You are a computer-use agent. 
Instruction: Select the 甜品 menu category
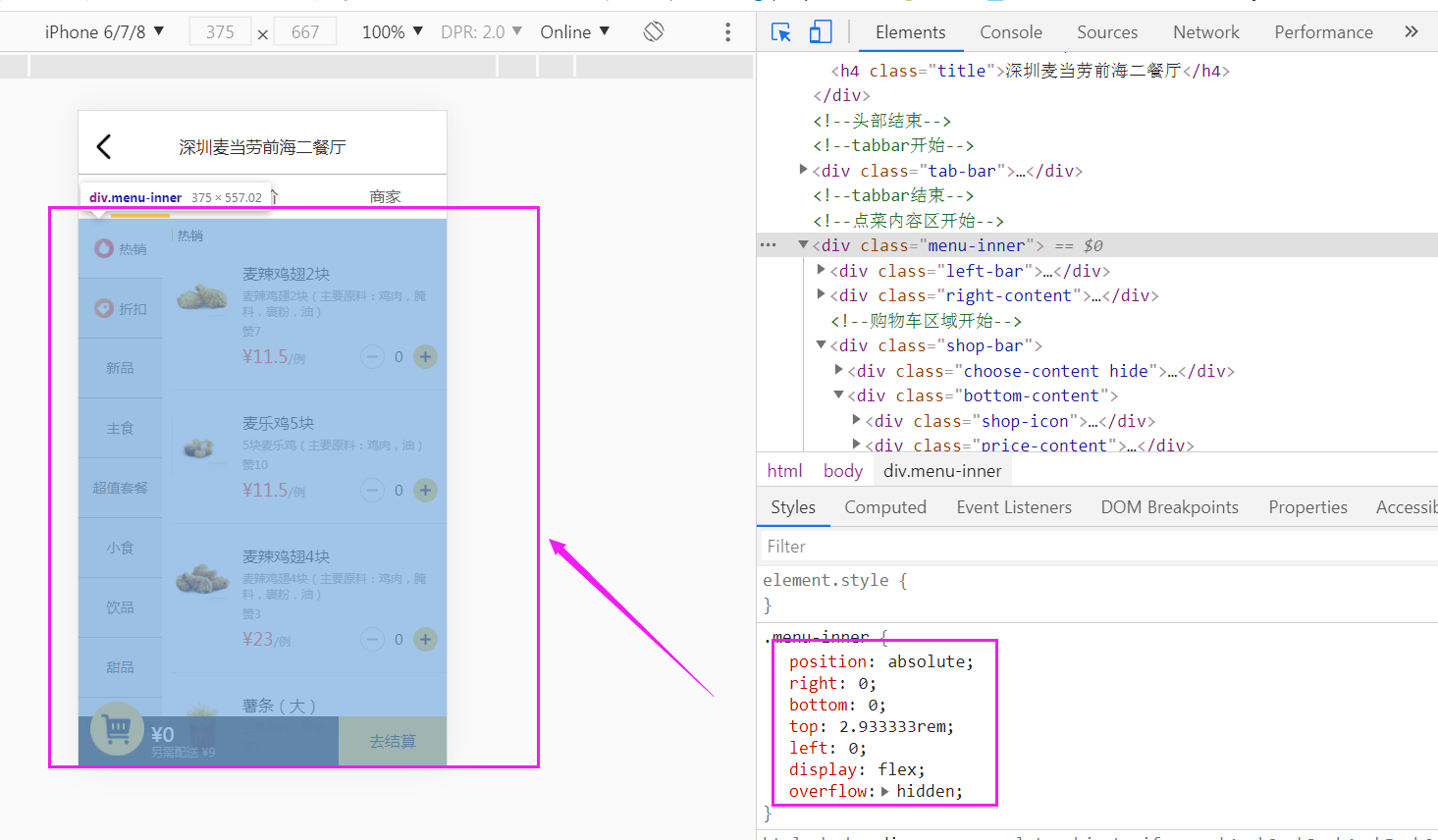tap(120, 667)
